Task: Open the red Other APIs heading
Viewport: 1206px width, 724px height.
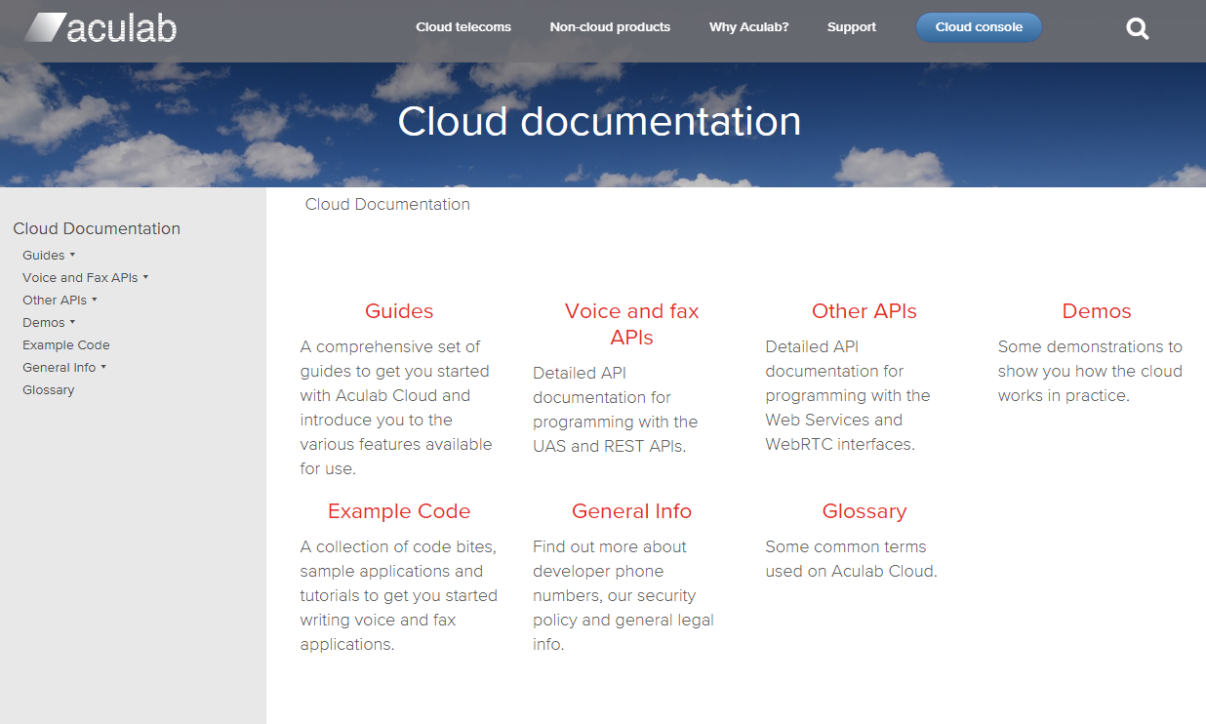Action: [x=864, y=311]
